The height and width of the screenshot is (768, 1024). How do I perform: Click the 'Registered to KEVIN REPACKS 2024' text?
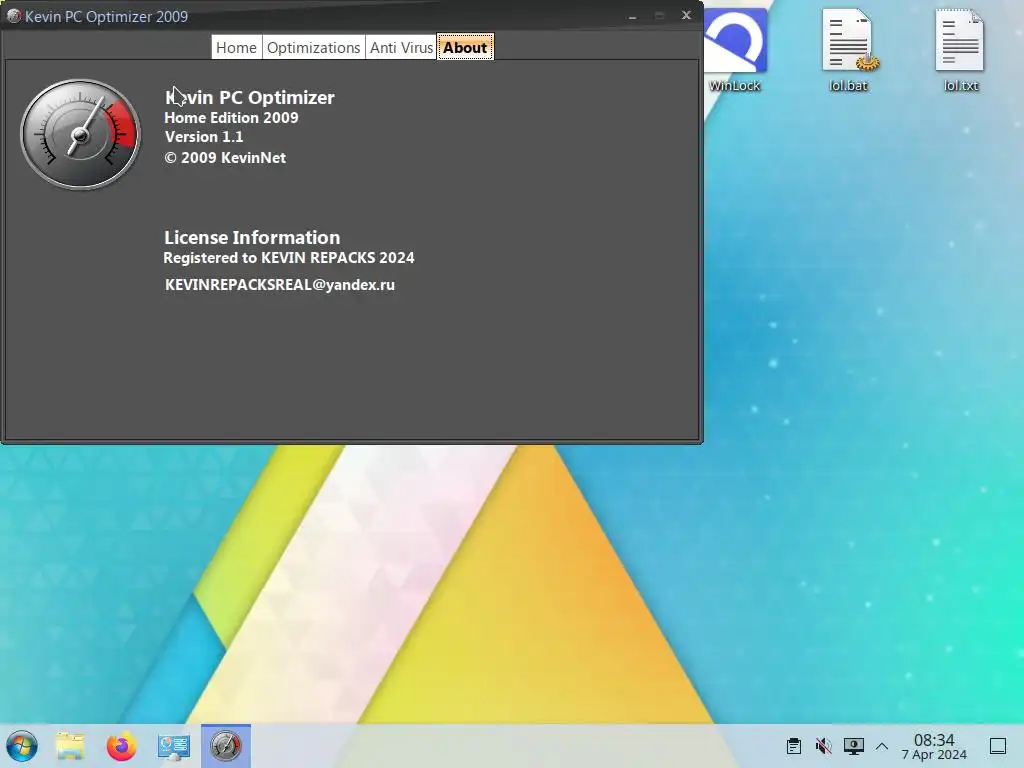[x=289, y=257]
